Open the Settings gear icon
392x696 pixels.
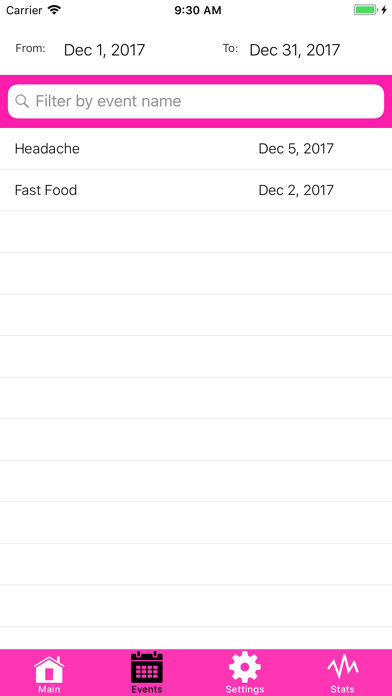point(245,667)
